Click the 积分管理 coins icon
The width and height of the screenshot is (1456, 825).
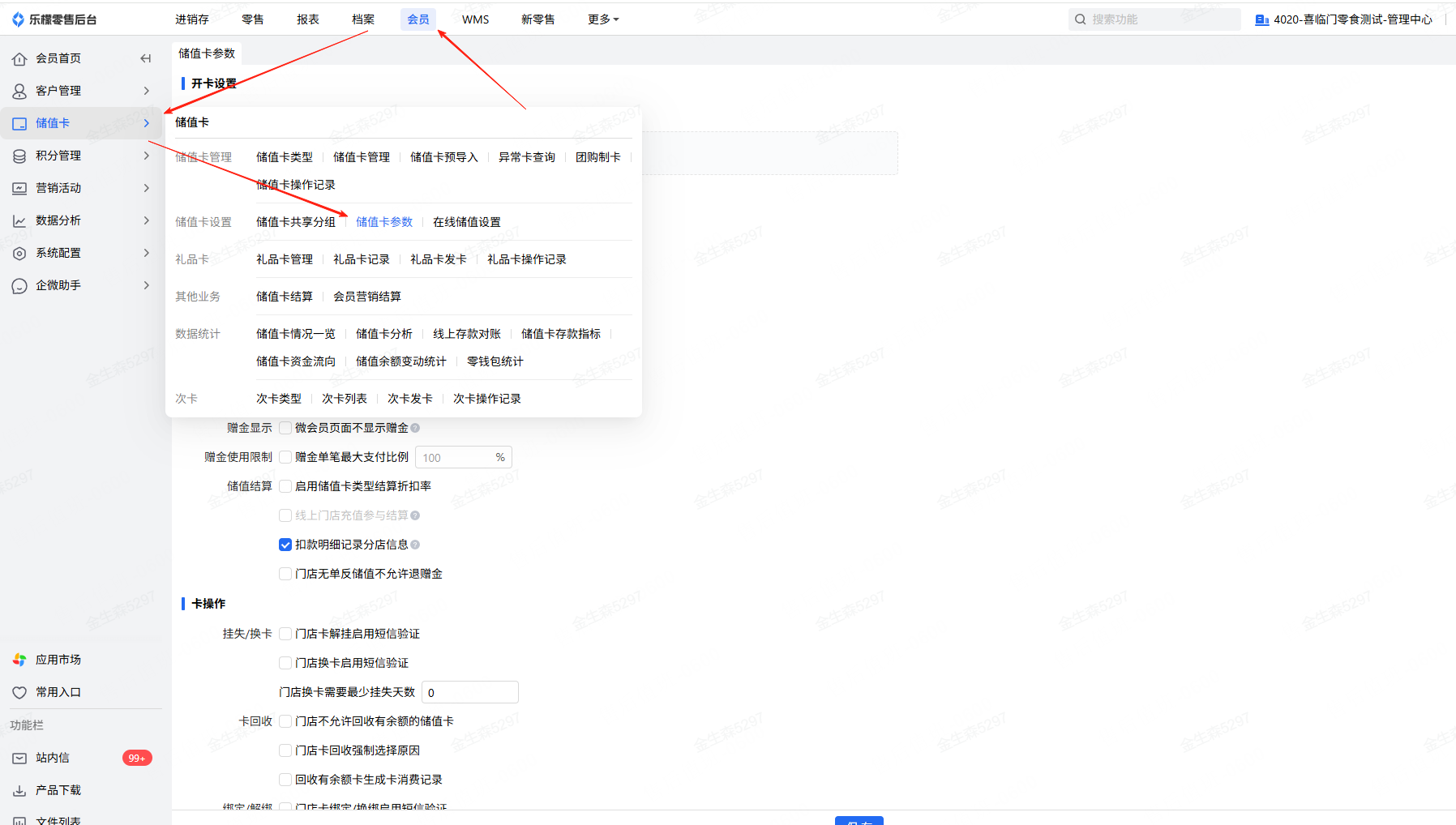[19, 156]
